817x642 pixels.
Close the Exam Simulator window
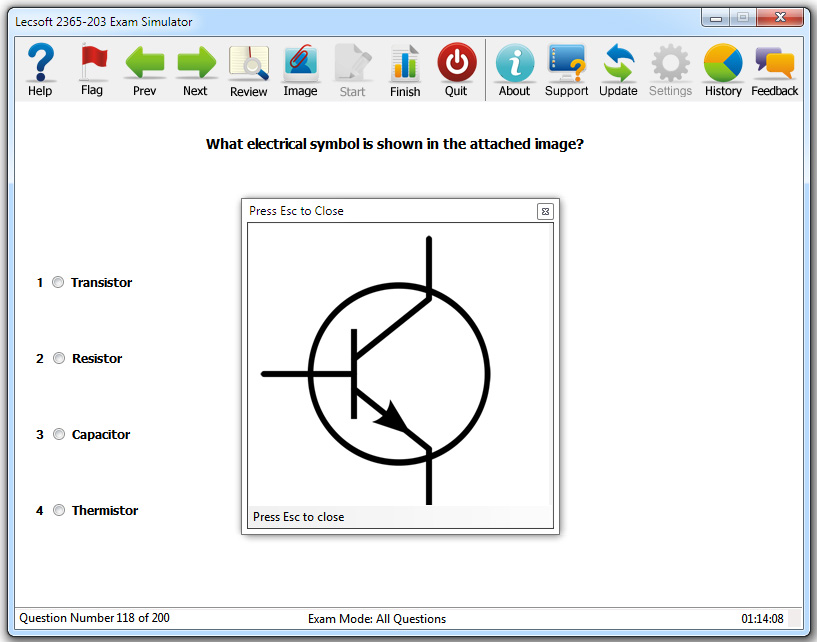(780, 18)
